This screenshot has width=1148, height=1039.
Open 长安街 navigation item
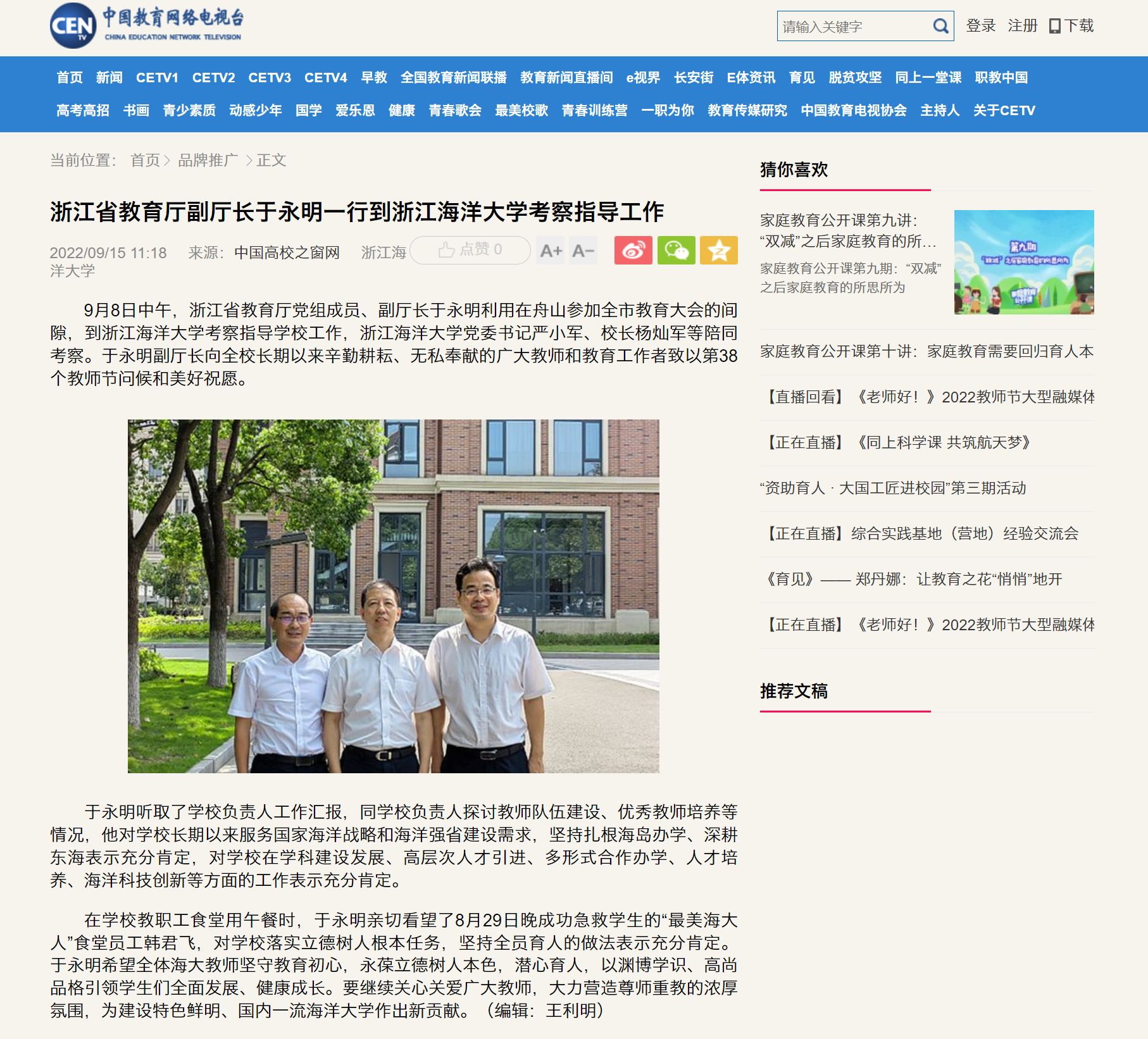pos(694,77)
